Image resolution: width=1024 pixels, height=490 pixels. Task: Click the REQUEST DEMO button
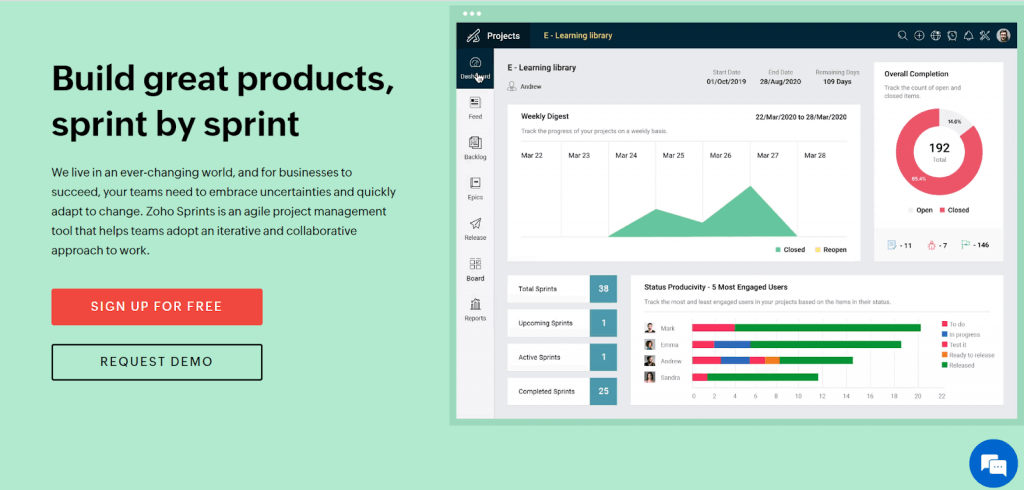pyautogui.click(x=157, y=362)
